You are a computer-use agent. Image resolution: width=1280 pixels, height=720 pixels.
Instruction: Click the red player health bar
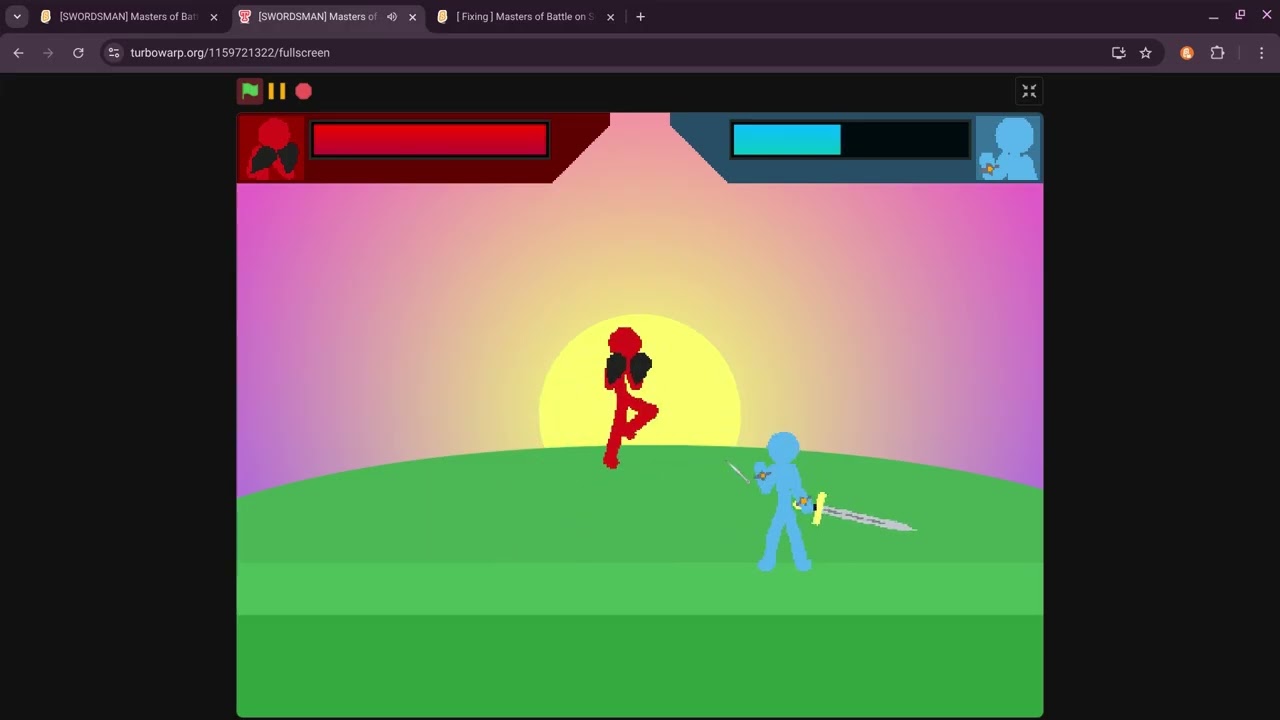(x=430, y=140)
